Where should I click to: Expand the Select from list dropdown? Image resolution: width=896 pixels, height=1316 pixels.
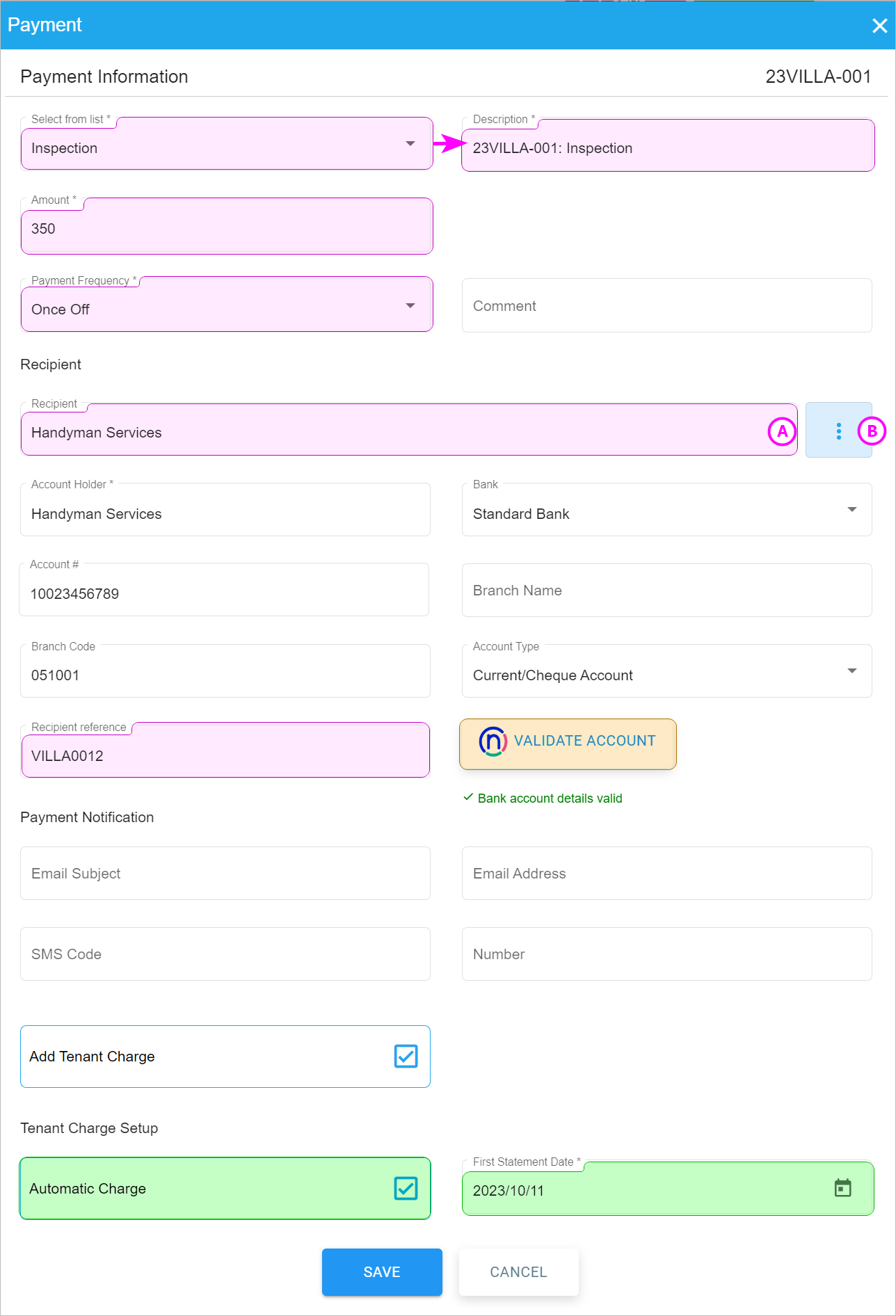click(410, 144)
